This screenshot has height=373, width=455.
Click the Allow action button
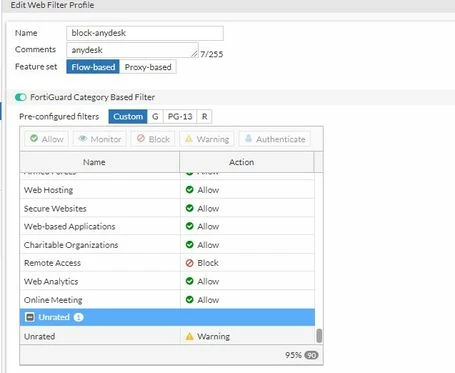pyautogui.click(x=46, y=139)
